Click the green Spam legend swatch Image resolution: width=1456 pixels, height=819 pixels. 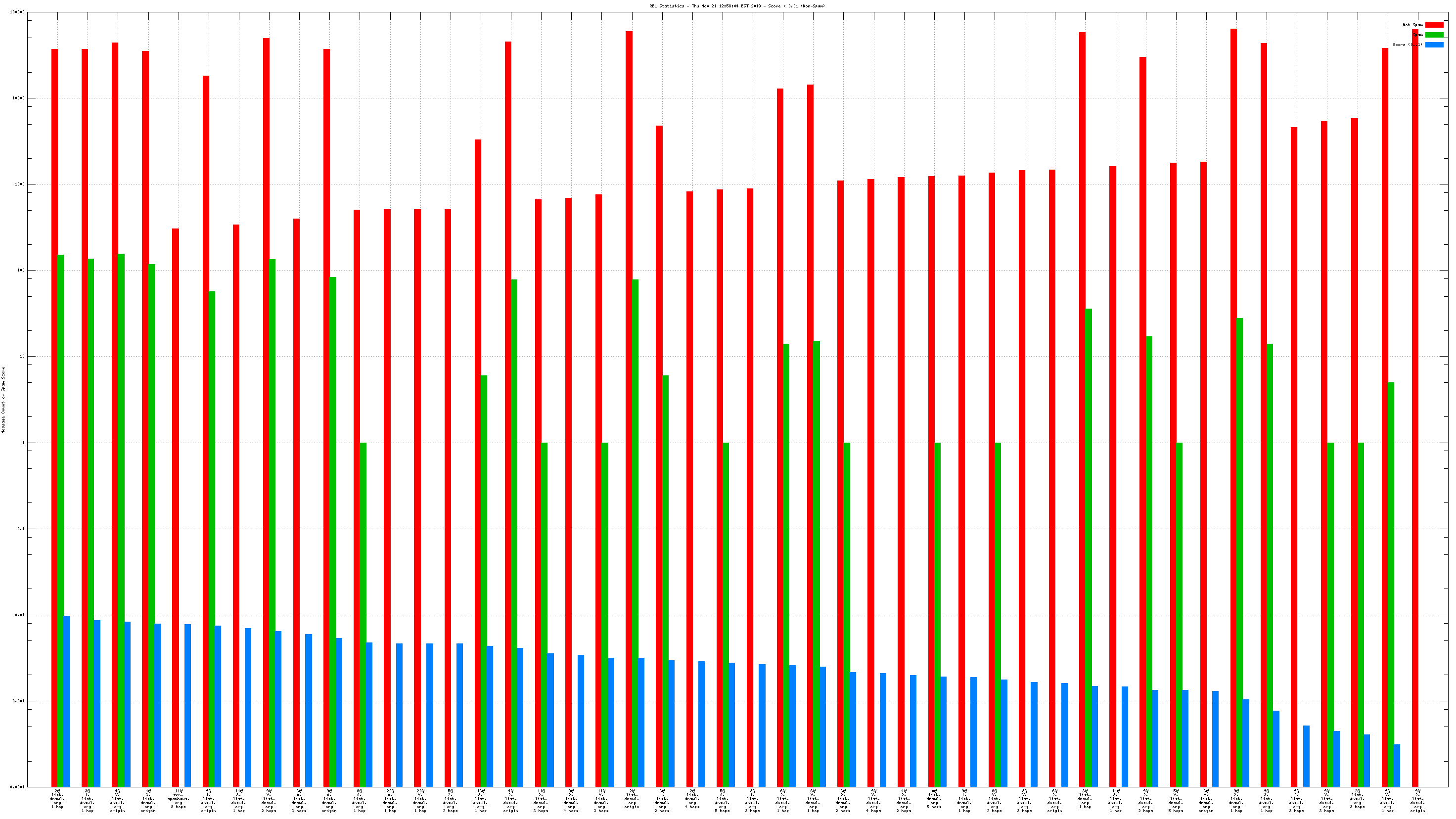[x=1434, y=35]
